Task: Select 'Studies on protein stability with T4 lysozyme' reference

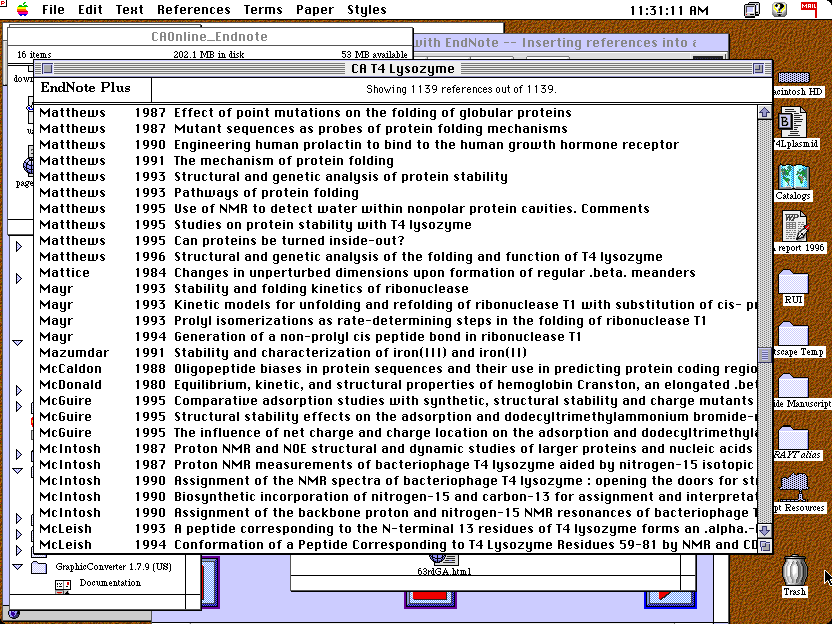Action: pos(395,224)
